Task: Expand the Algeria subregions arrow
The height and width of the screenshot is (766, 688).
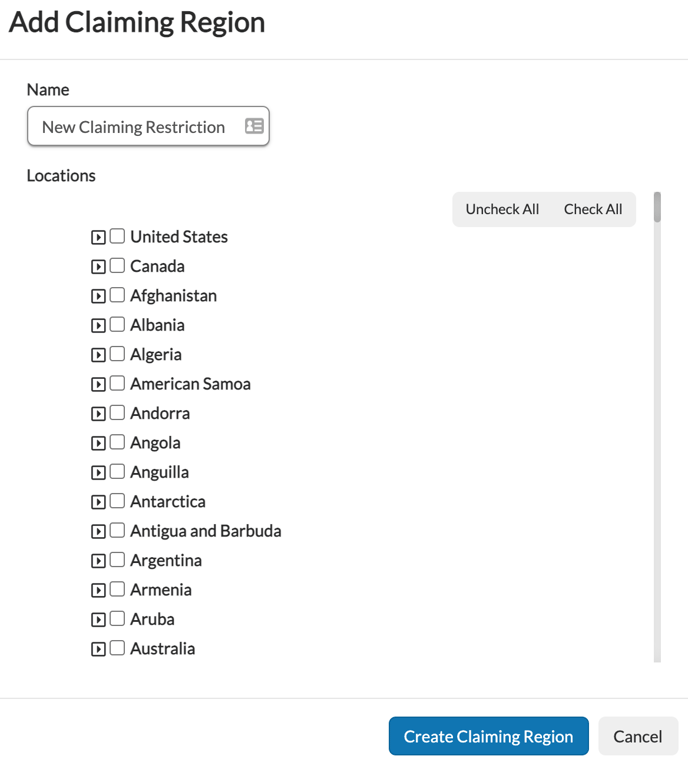Action: click(x=98, y=355)
